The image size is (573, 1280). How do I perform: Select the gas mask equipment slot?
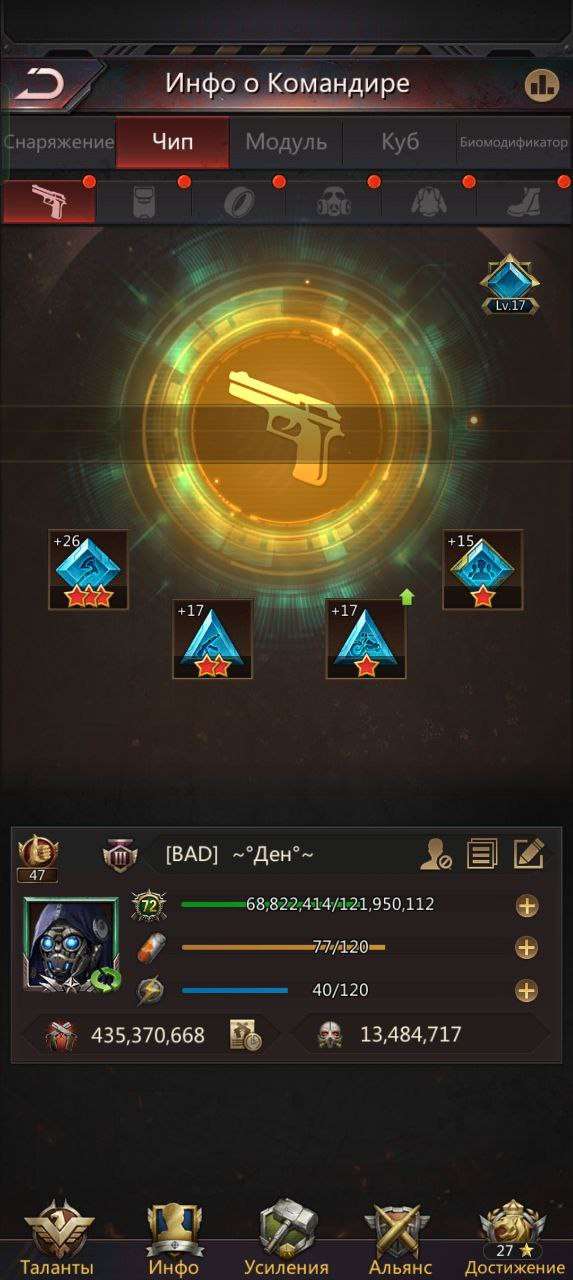coord(335,201)
